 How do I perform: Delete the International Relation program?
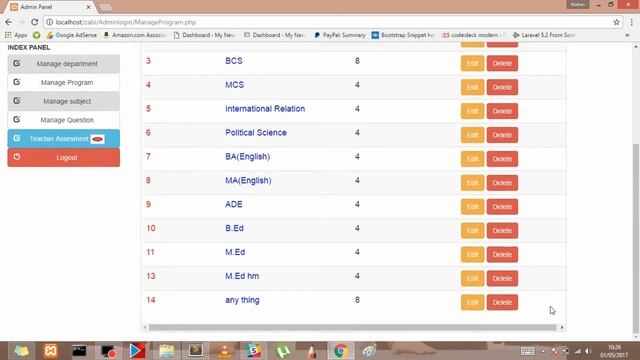tap(502, 111)
